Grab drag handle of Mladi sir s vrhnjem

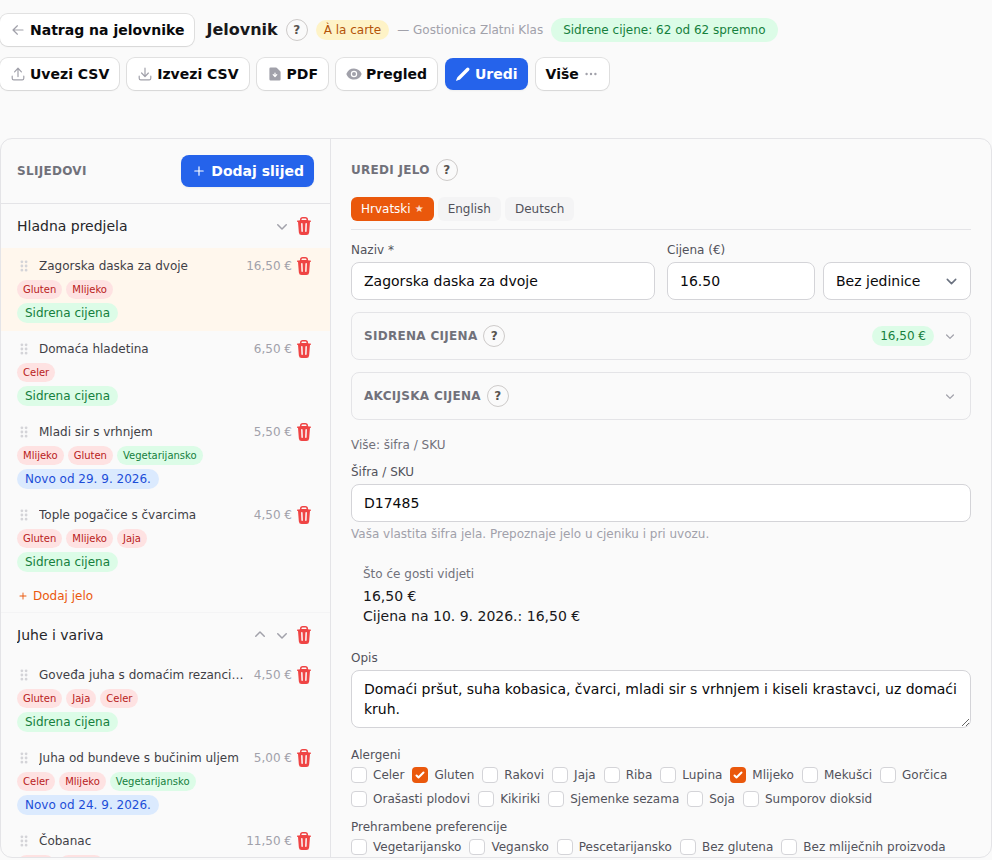[24, 432]
